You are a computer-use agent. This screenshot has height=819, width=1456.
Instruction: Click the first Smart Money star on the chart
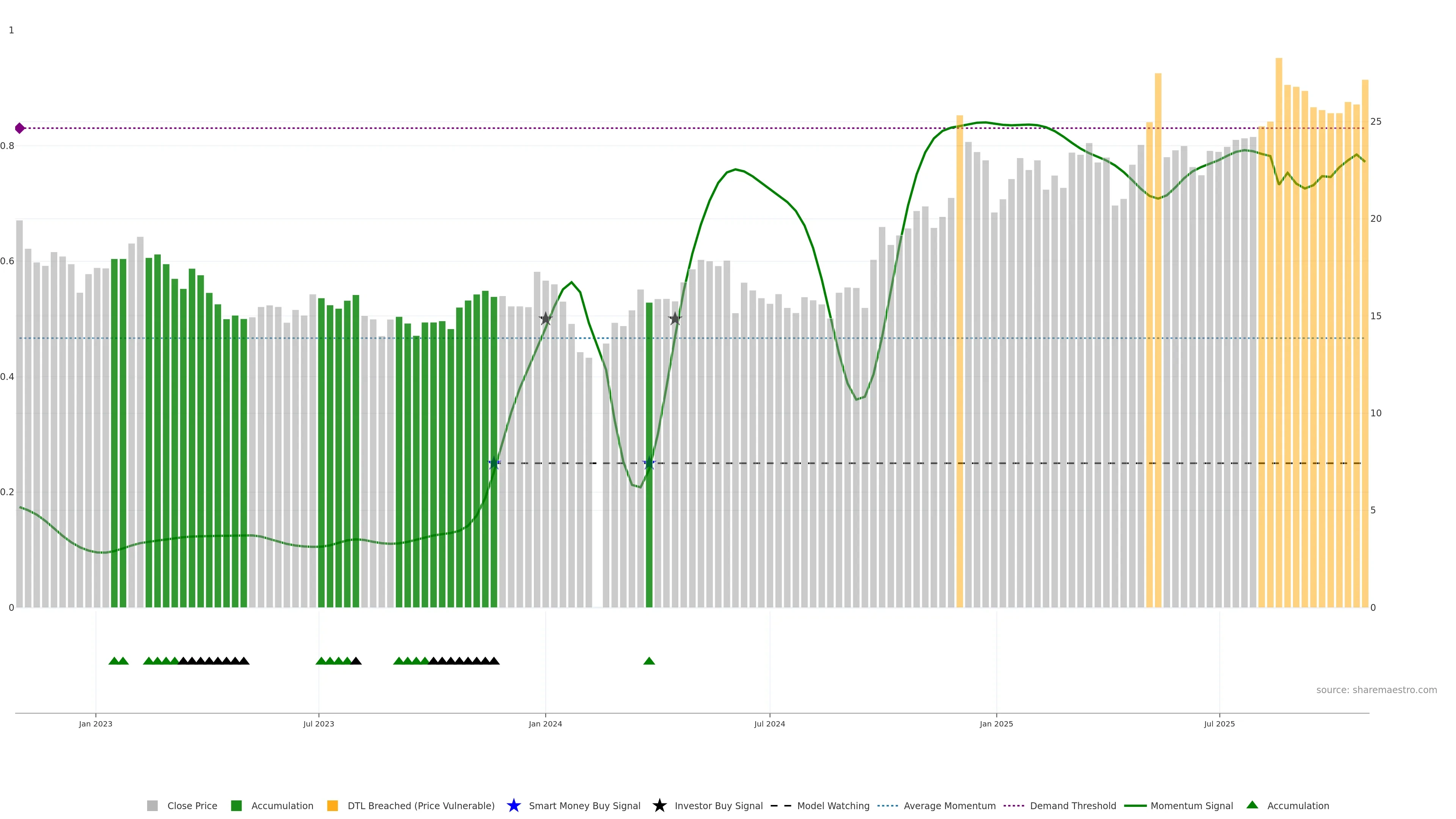point(494,463)
